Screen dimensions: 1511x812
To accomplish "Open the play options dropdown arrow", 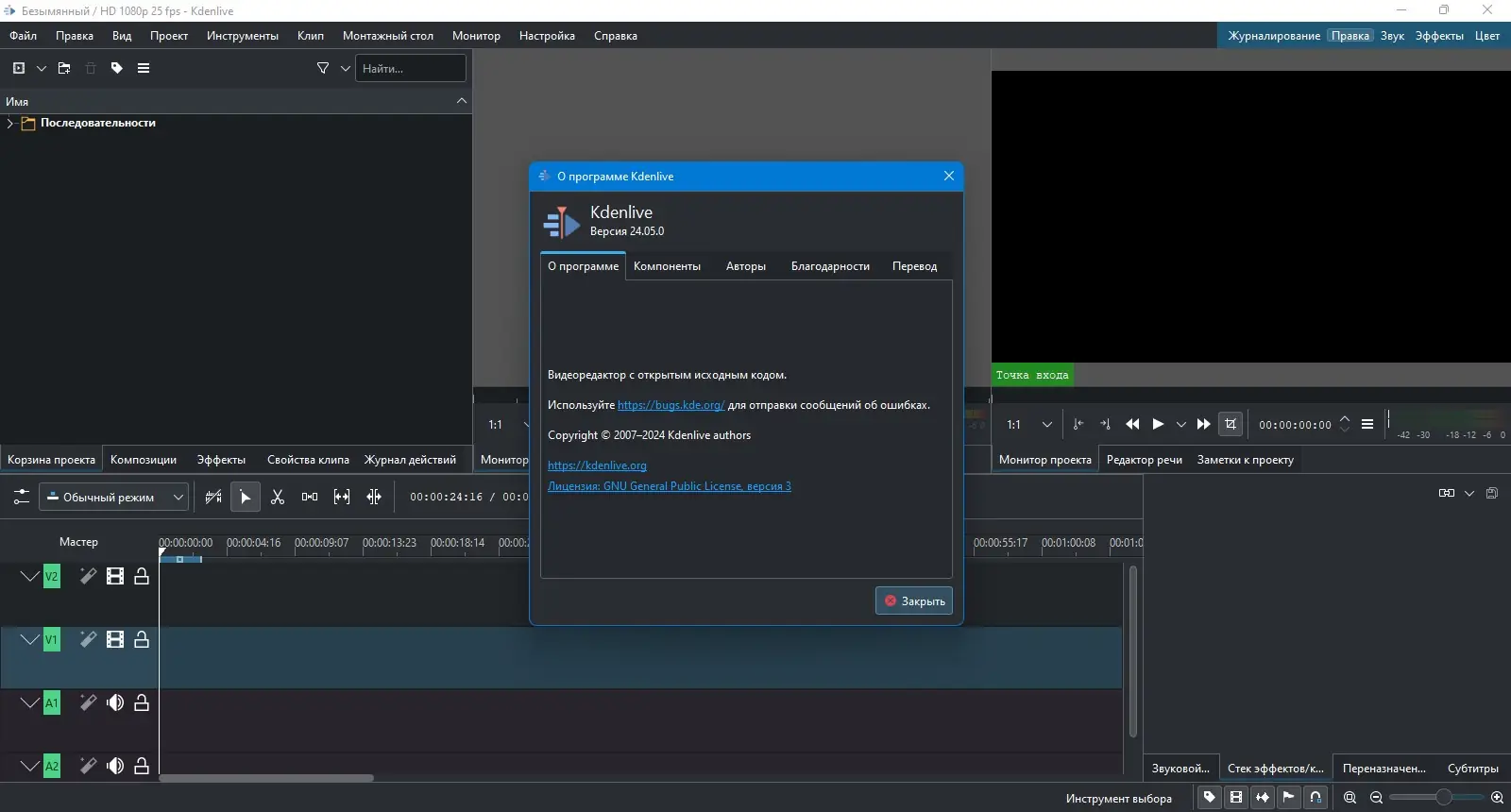I will [x=1180, y=425].
